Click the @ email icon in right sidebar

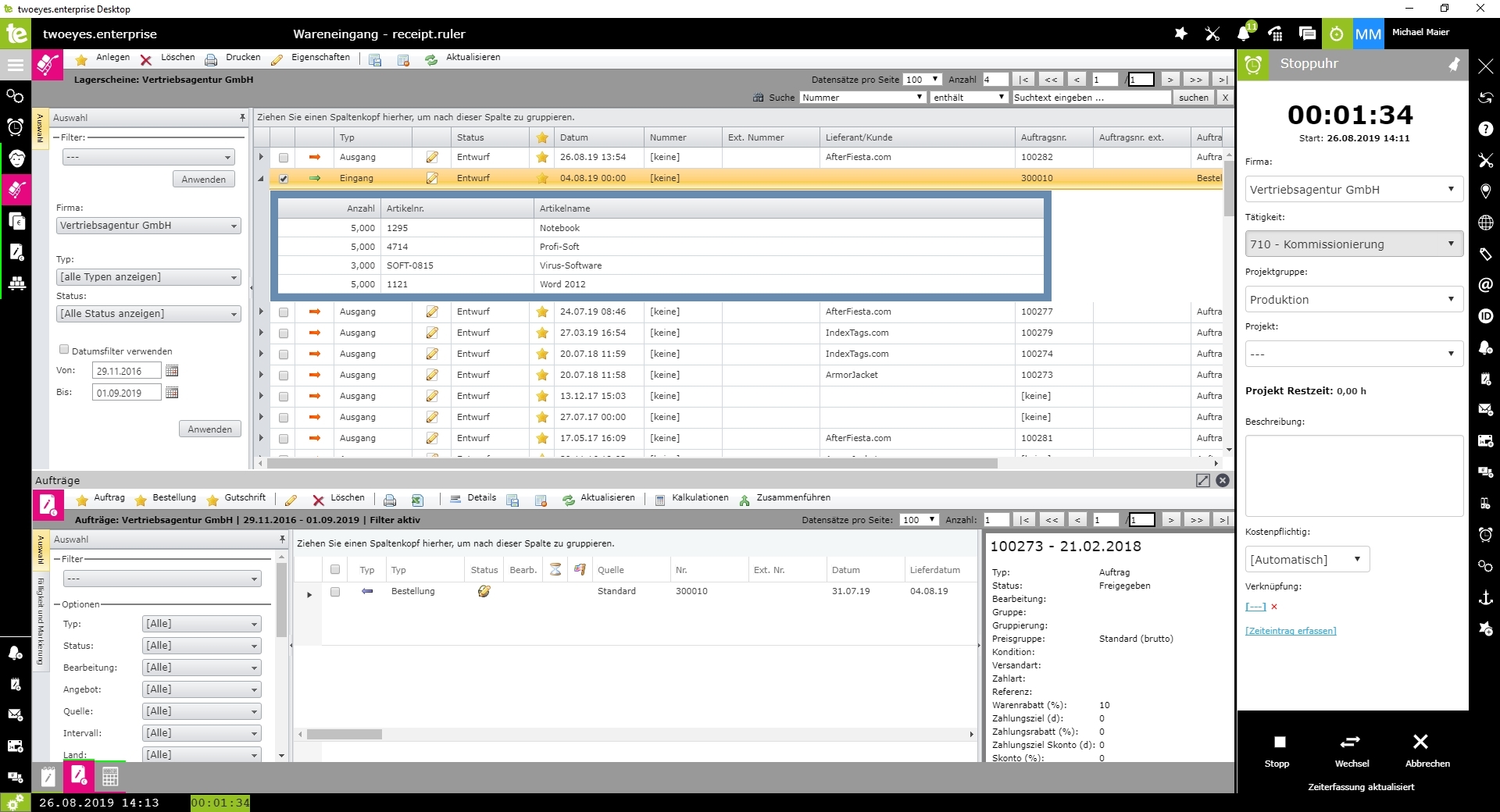(x=1486, y=285)
